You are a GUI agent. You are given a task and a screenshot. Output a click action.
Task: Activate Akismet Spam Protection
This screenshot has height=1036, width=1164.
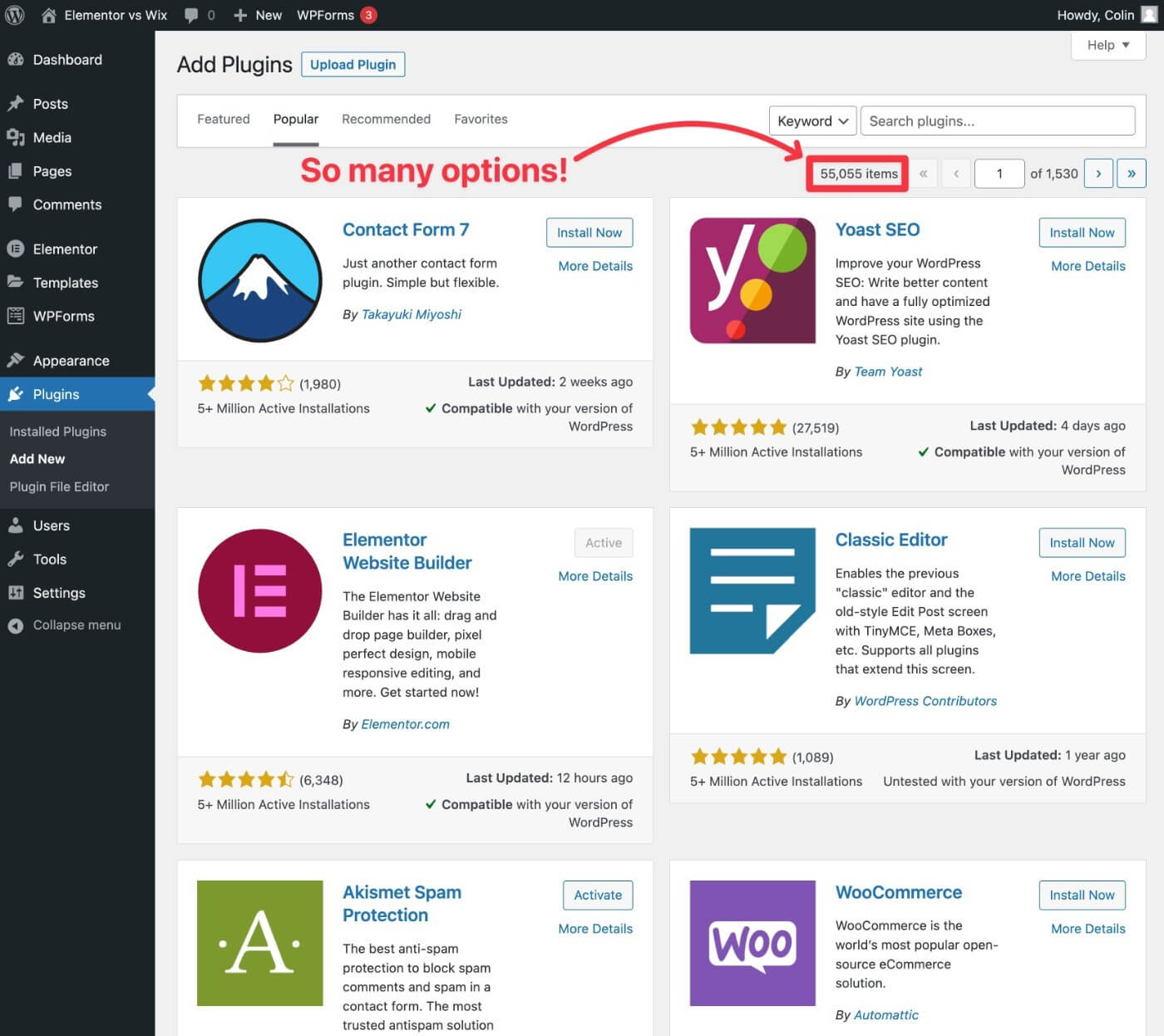pos(598,895)
